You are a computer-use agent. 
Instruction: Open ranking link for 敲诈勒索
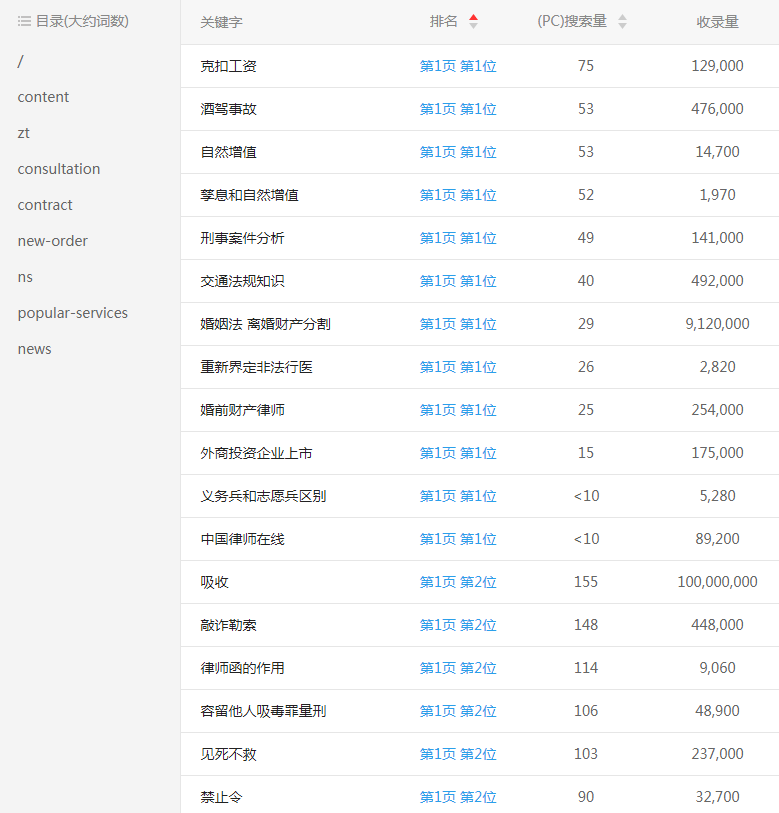point(457,625)
